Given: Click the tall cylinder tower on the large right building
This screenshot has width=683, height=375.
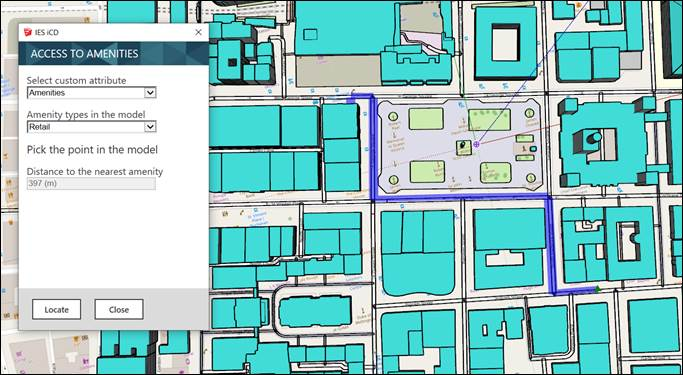Looking at the screenshot, I should tap(593, 139).
